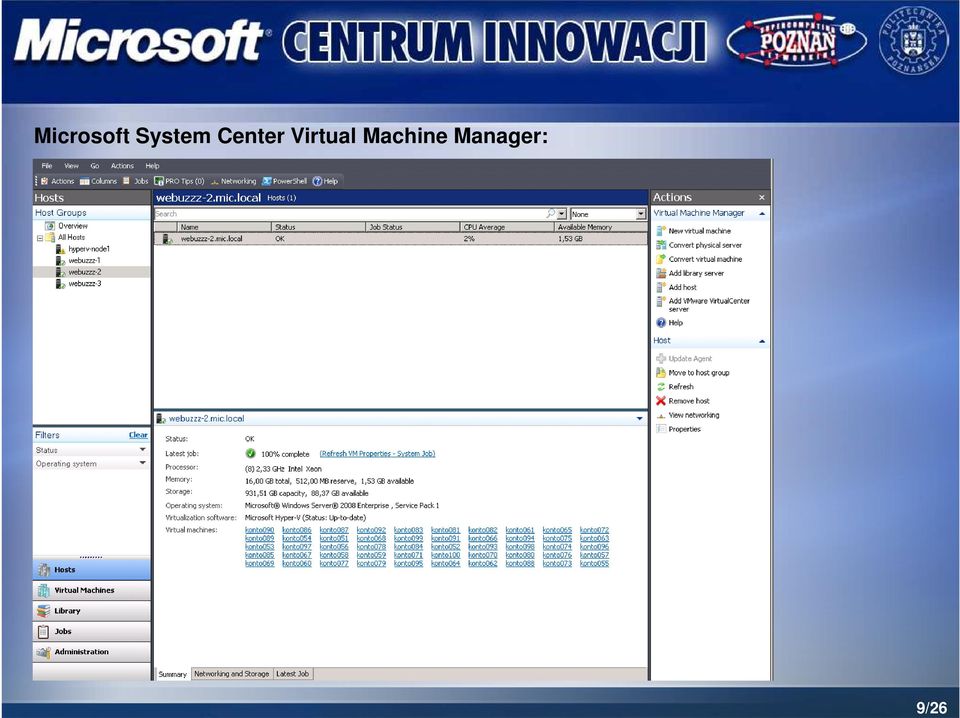Select the webuzzz-2 host in tree
960x718 pixels.
click(78, 272)
